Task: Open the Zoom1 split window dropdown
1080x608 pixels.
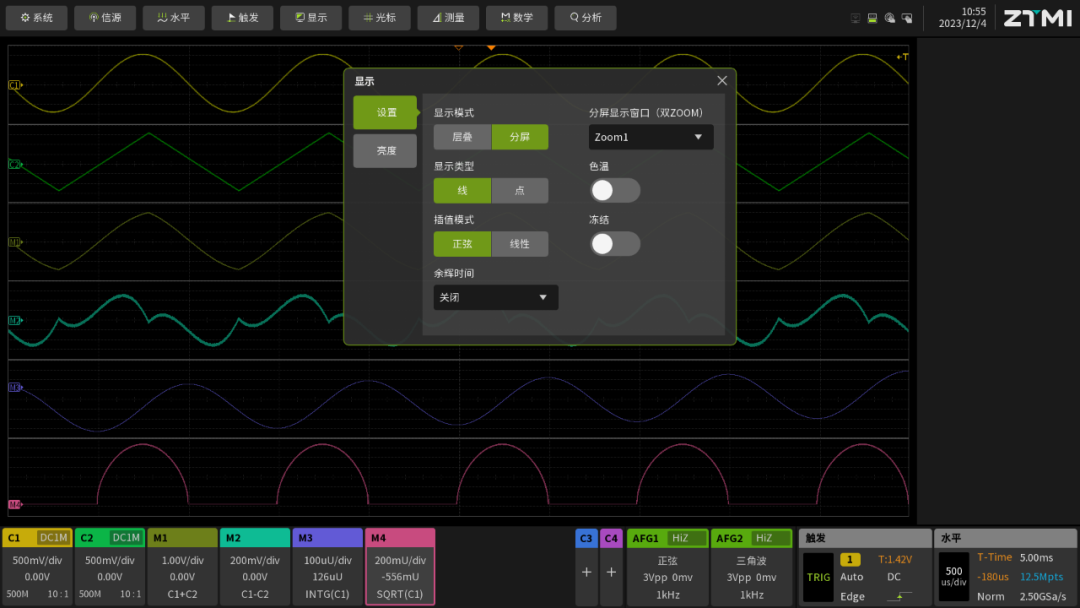Action: pyautogui.click(x=651, y=137)
